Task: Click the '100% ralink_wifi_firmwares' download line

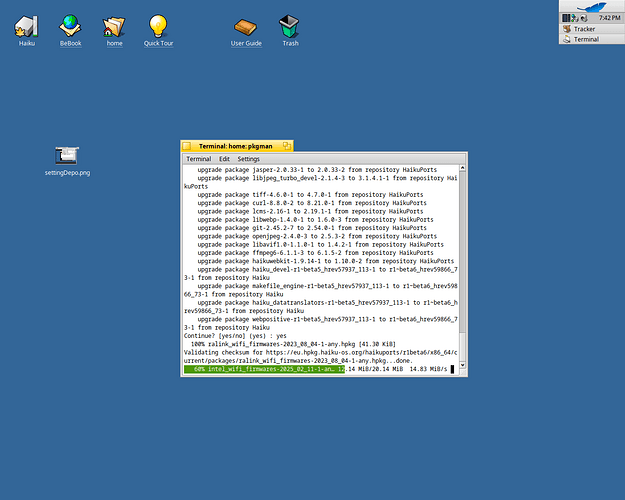Action: pos(293,344)
